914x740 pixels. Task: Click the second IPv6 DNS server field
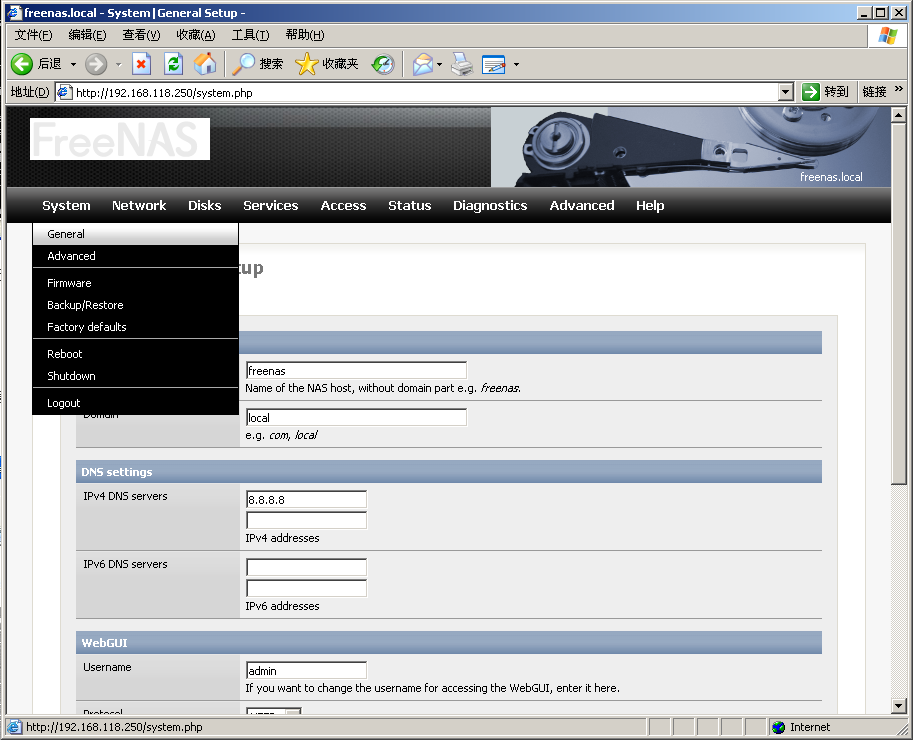click(x=307, y=588)
